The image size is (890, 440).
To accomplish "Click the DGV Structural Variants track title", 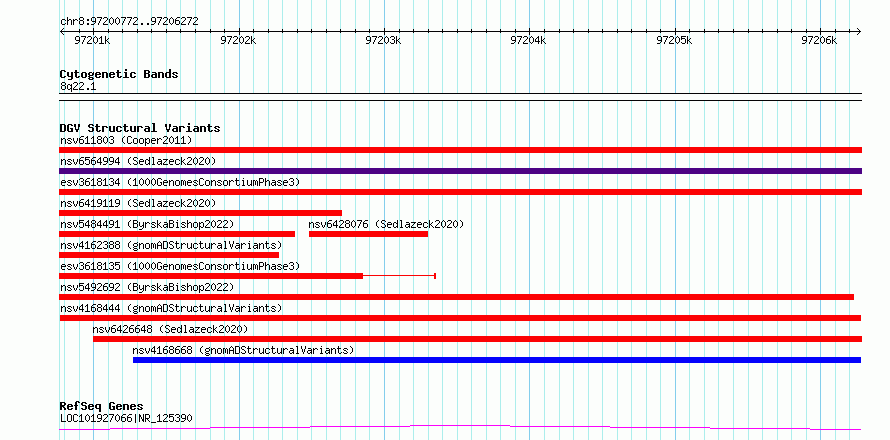I will (x=140, y=128).
